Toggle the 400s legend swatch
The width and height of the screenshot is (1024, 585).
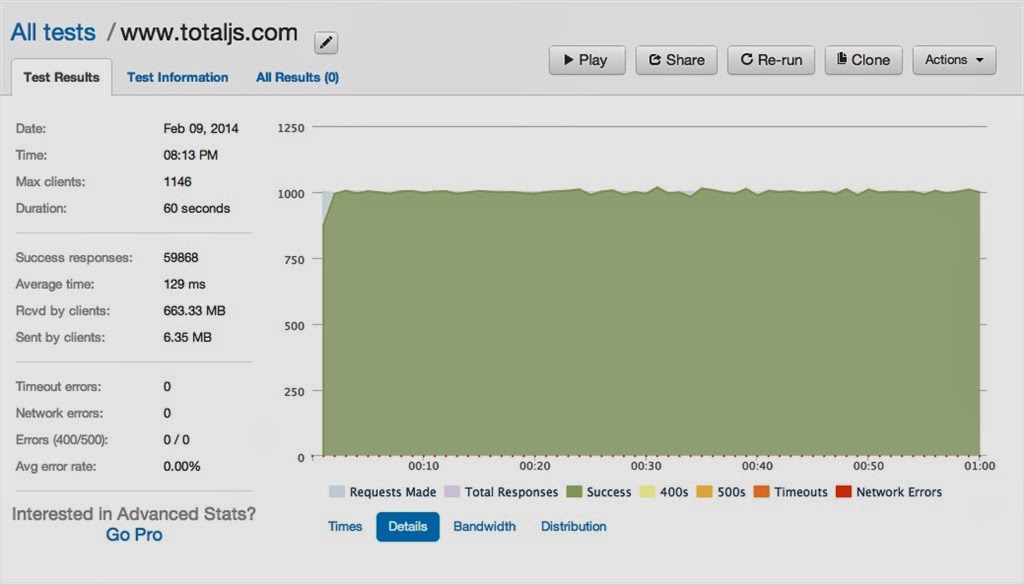click(647, 492)
